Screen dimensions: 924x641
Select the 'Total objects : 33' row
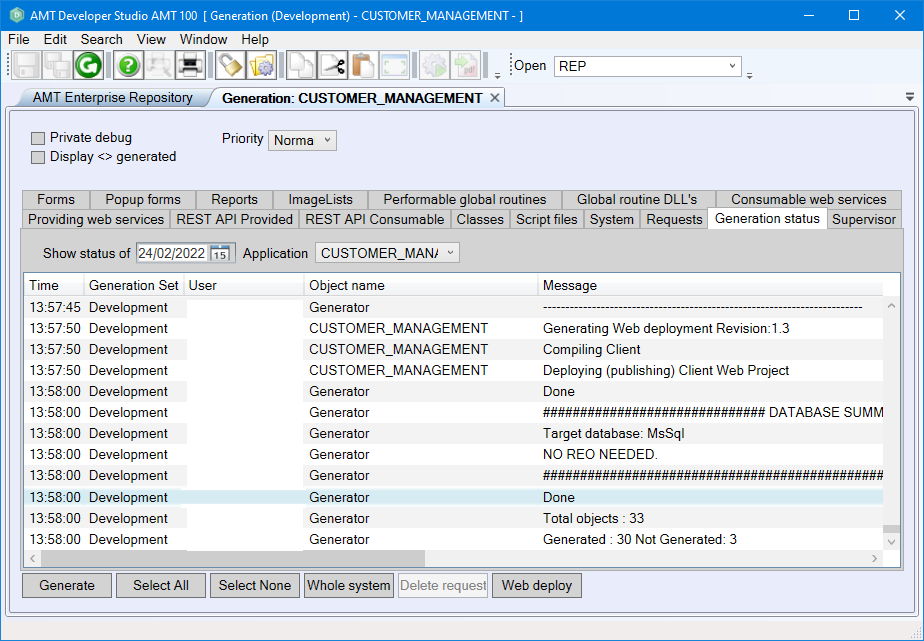click(456, 518)
